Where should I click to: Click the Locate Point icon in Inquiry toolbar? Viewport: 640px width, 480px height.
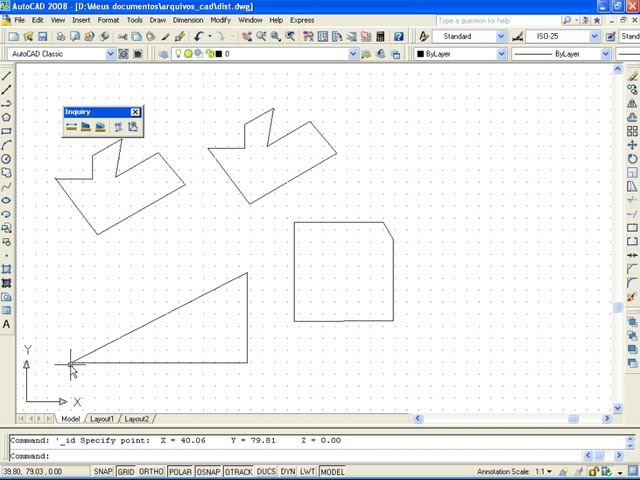[133, 127]
